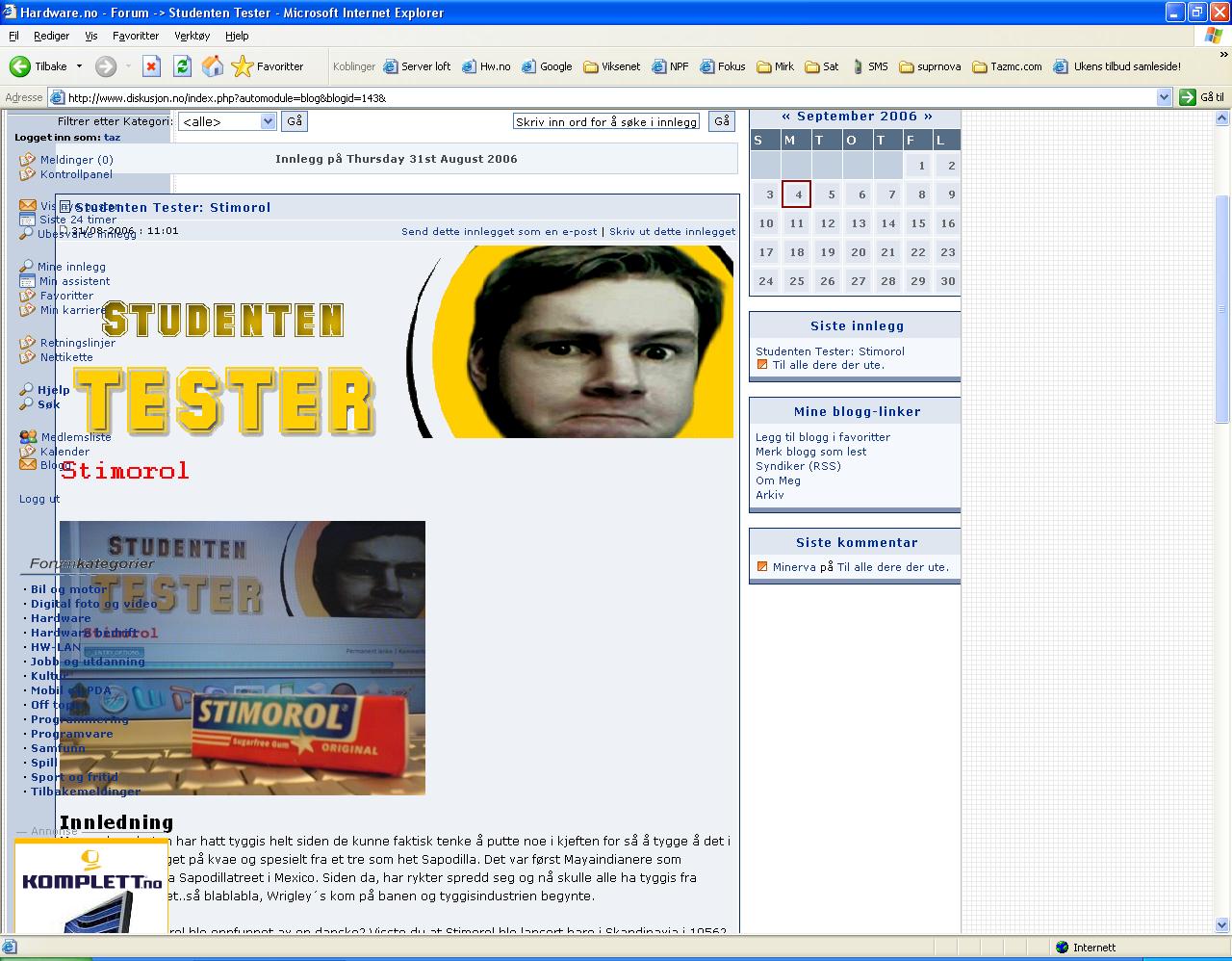This screenshot has width=1232, height=961.
Task: Refresh the page with green arrows icon
Action: 182,66
